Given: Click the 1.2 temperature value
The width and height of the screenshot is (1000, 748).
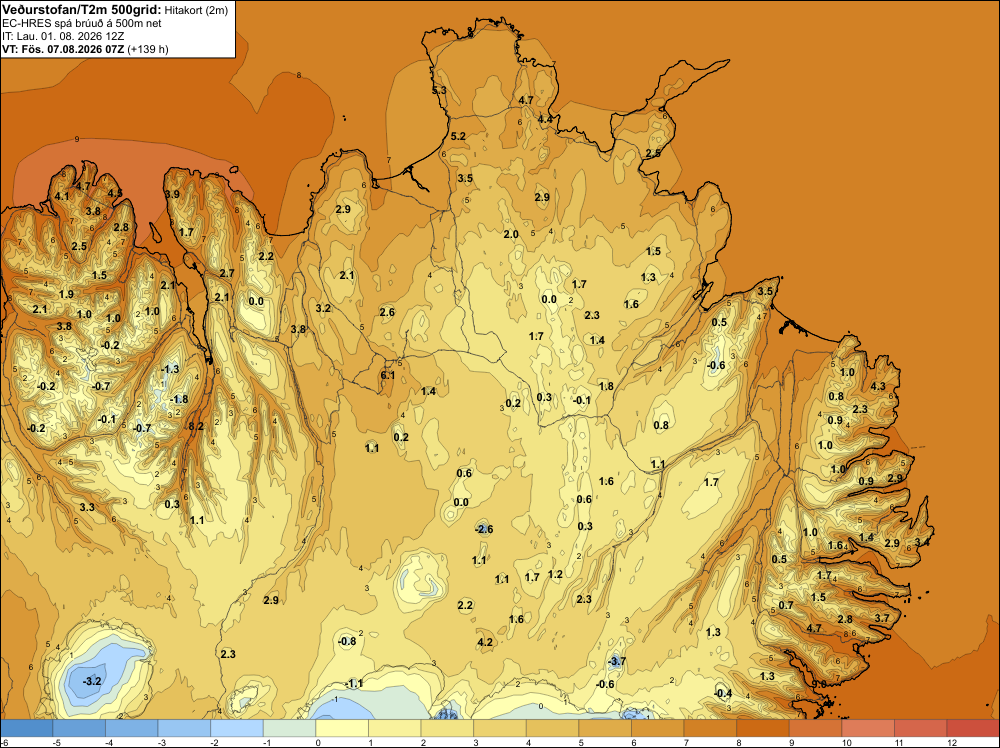Looking at the screenshot, I should click(x=555, y=574).
